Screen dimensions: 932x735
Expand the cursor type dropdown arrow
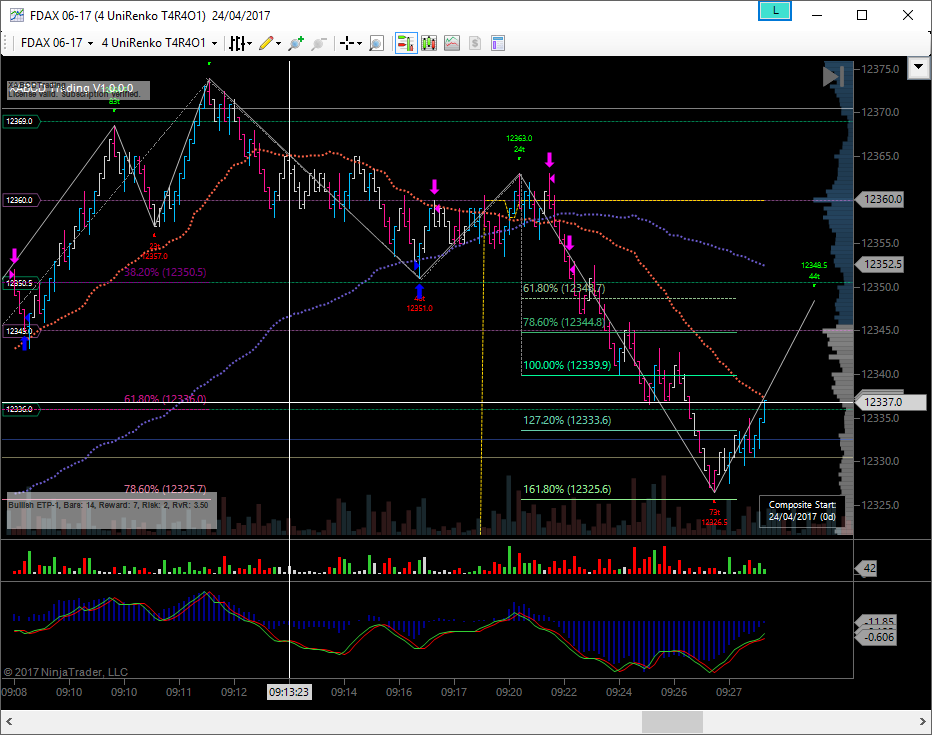point(360,43)
